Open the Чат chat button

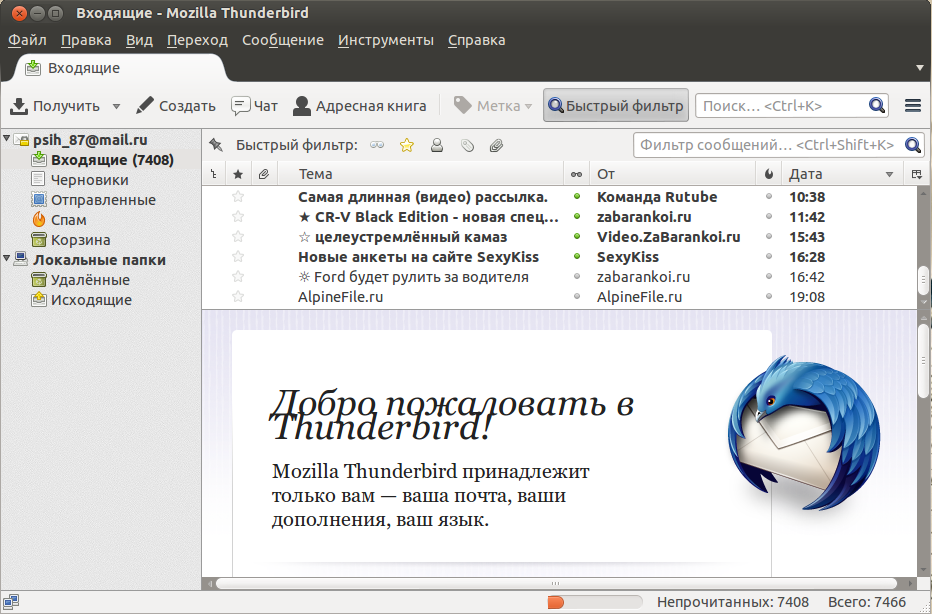(x=254, y=106)
